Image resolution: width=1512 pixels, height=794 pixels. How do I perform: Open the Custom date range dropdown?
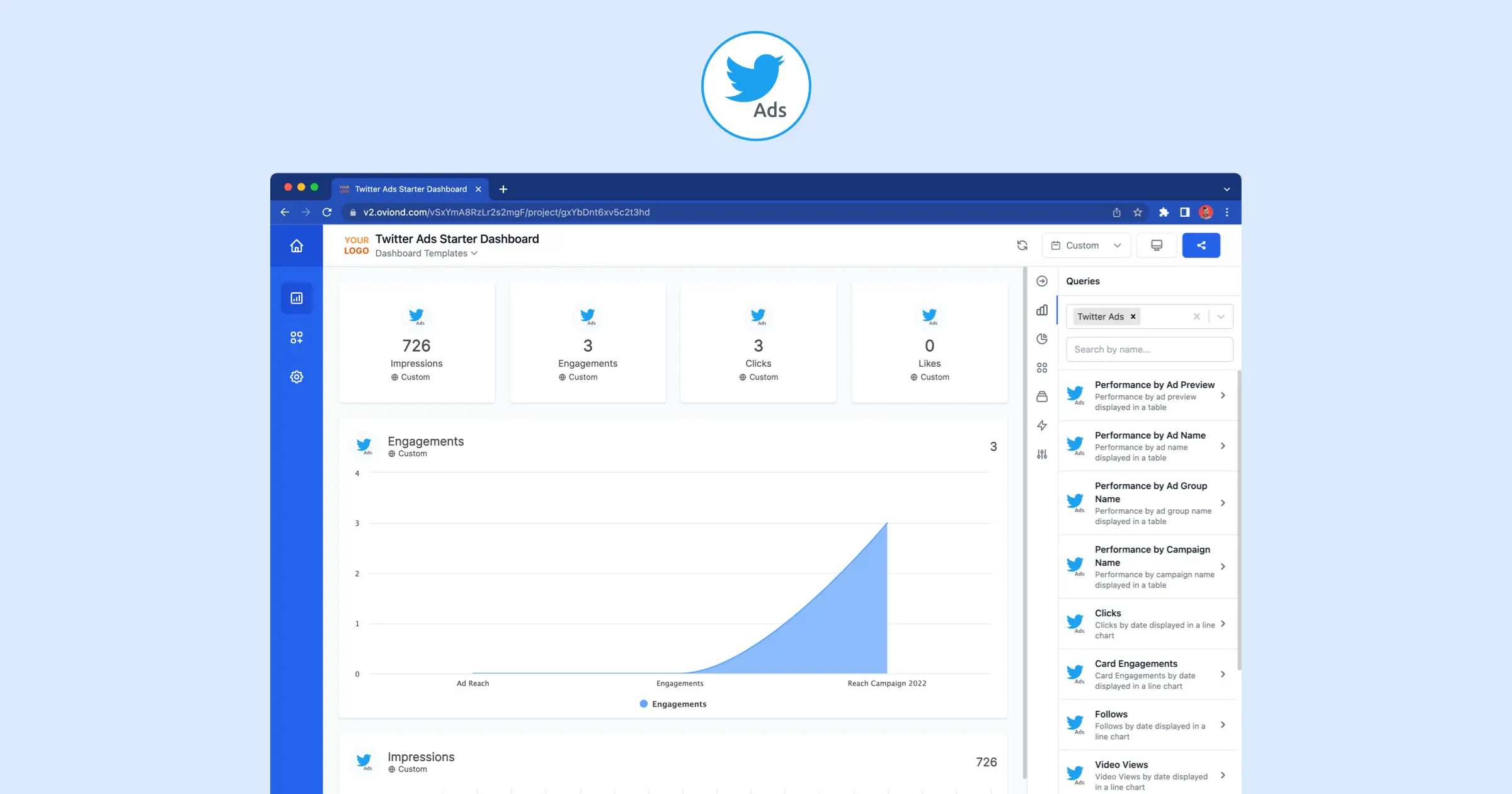tap(1087, 245)
